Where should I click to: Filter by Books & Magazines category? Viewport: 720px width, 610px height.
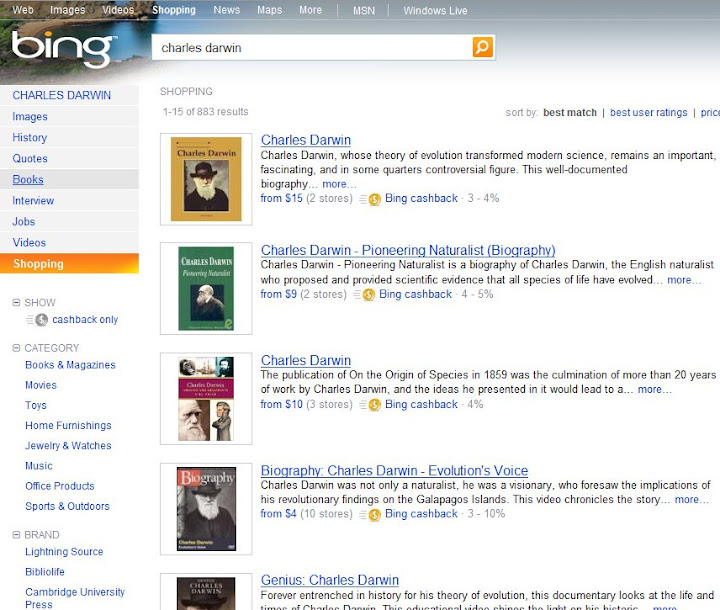70,365
